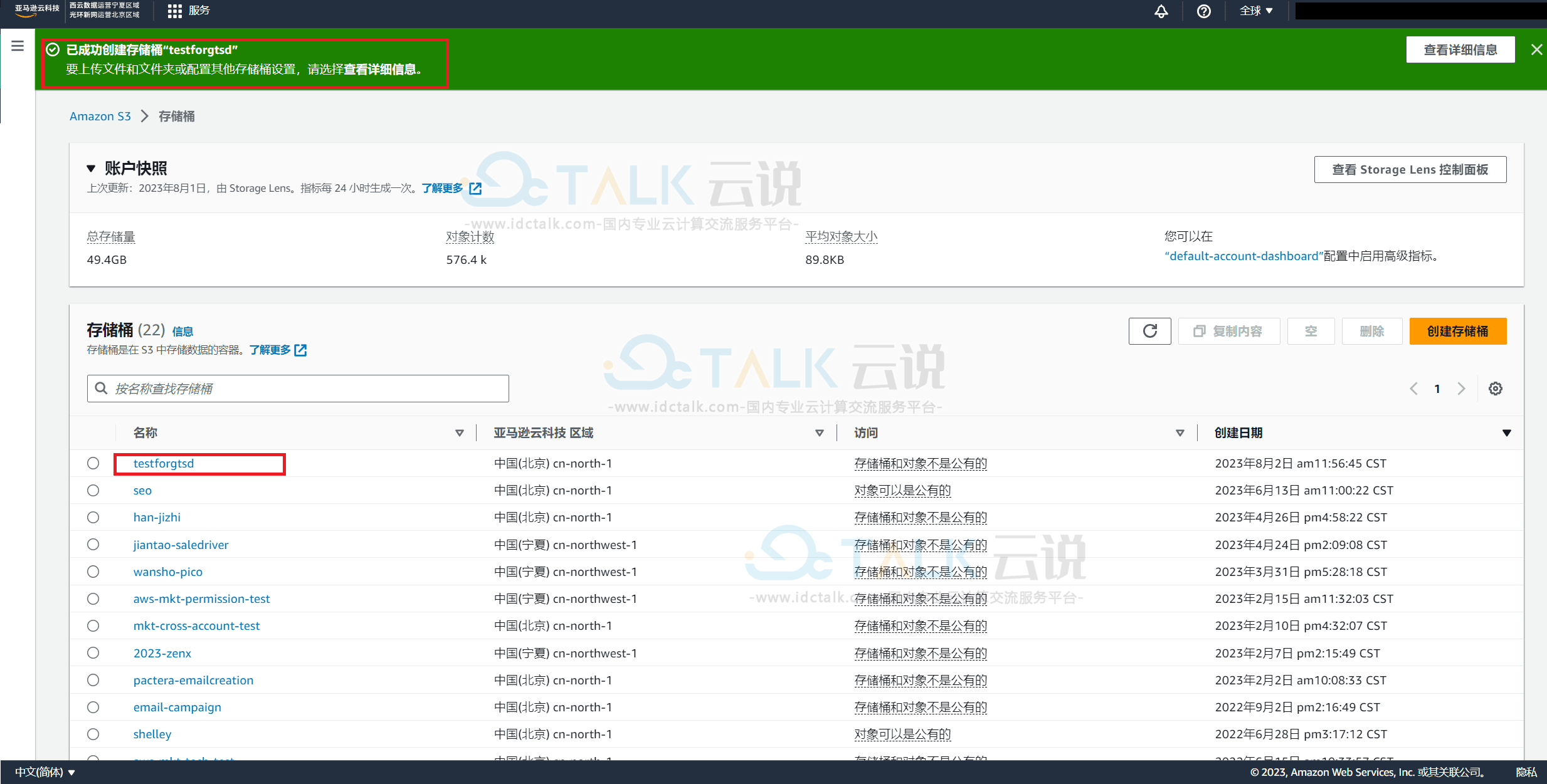Select the wansho-pico radio button
This screenshot has height=784, width=1547.
(93, 572)
